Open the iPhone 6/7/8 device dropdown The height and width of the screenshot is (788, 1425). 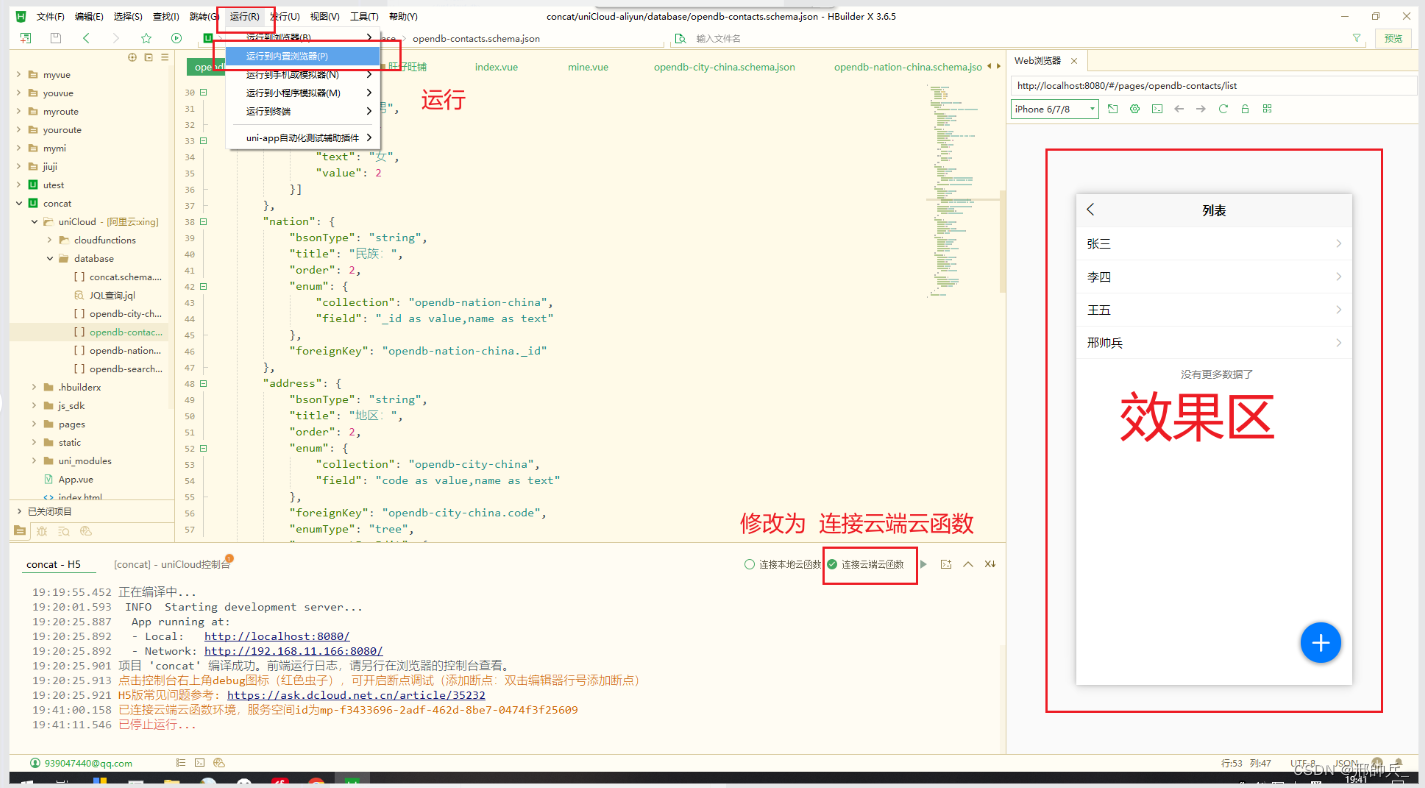(x=1055, y=108)
